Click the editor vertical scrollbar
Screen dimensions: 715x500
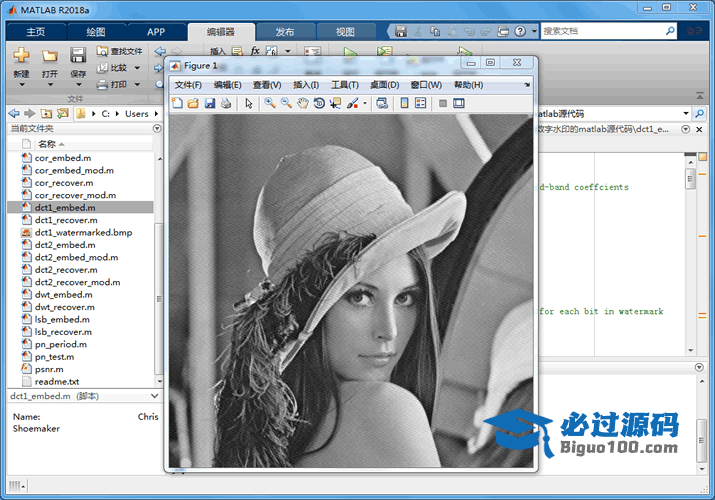[690, 250]
